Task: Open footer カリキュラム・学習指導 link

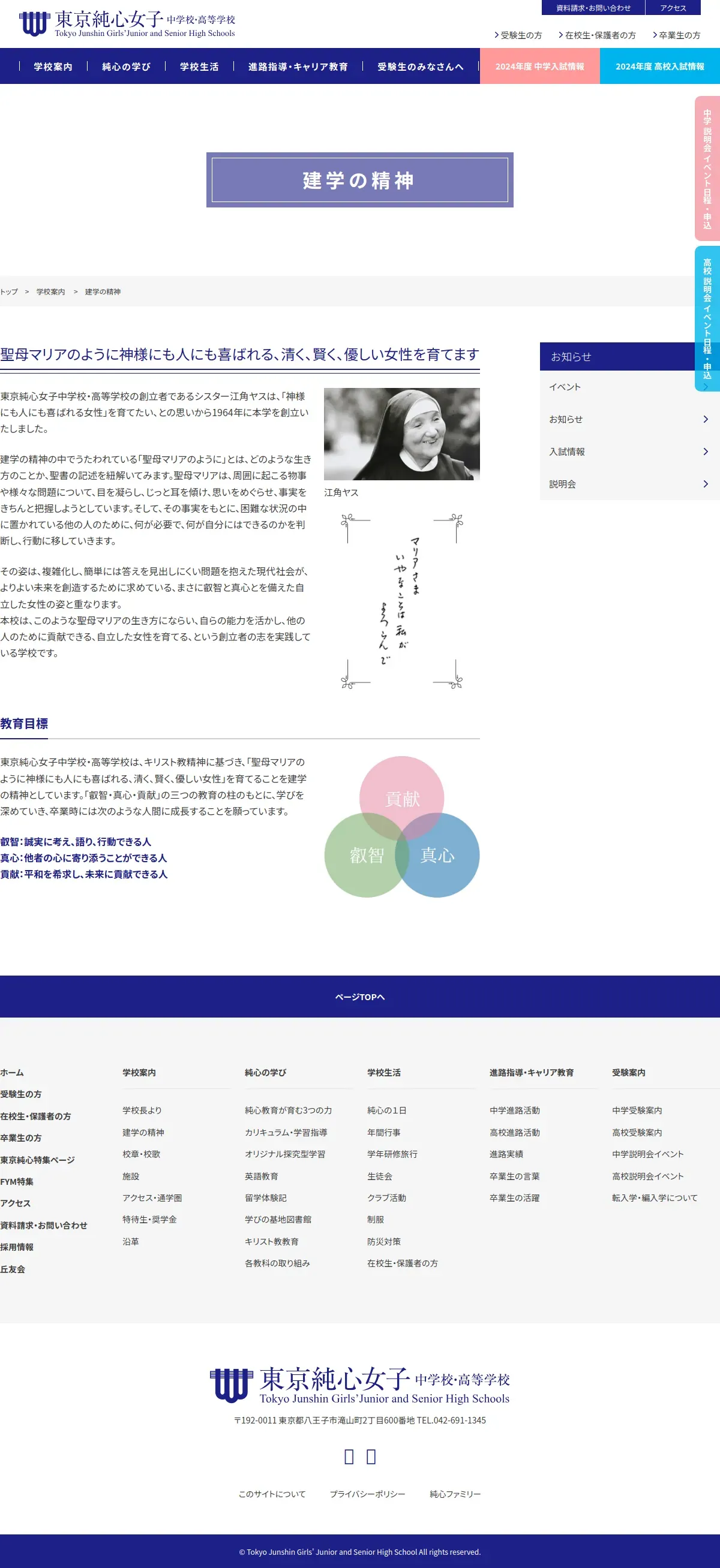Action: 286,1132
